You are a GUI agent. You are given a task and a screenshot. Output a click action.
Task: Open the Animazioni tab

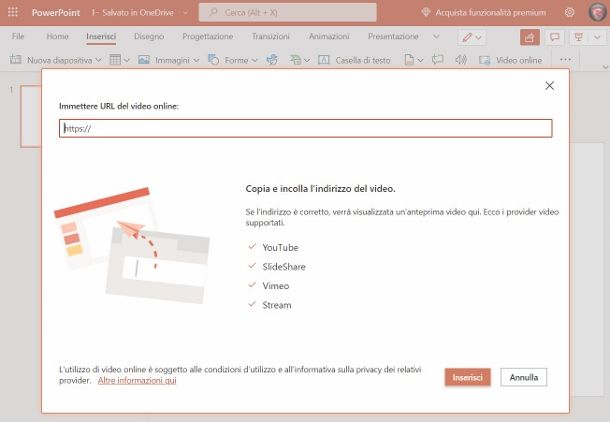coord(329,37)
